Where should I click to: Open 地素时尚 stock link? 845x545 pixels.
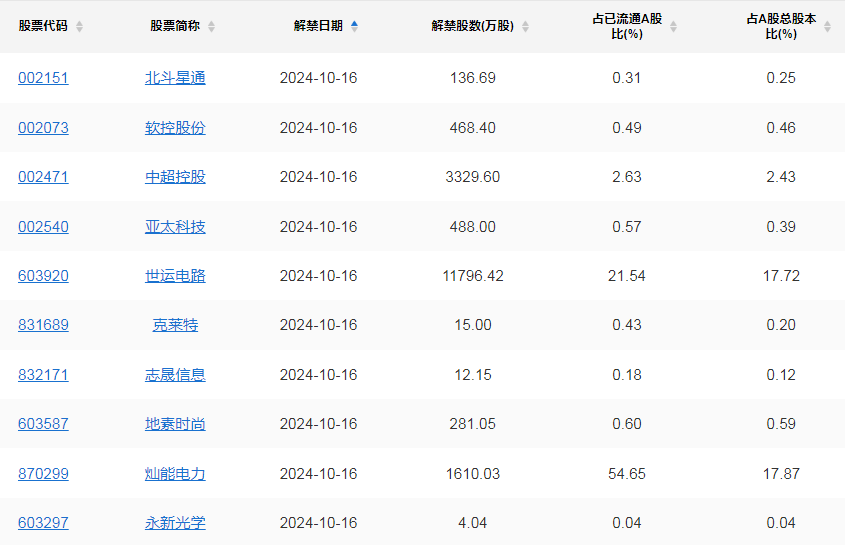[175, 424]
